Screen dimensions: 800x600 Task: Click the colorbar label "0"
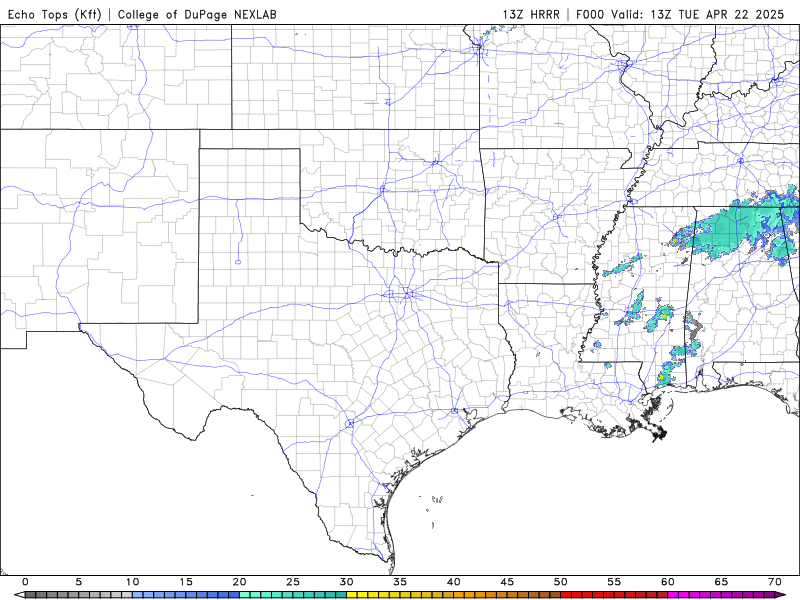click(25, 582)
